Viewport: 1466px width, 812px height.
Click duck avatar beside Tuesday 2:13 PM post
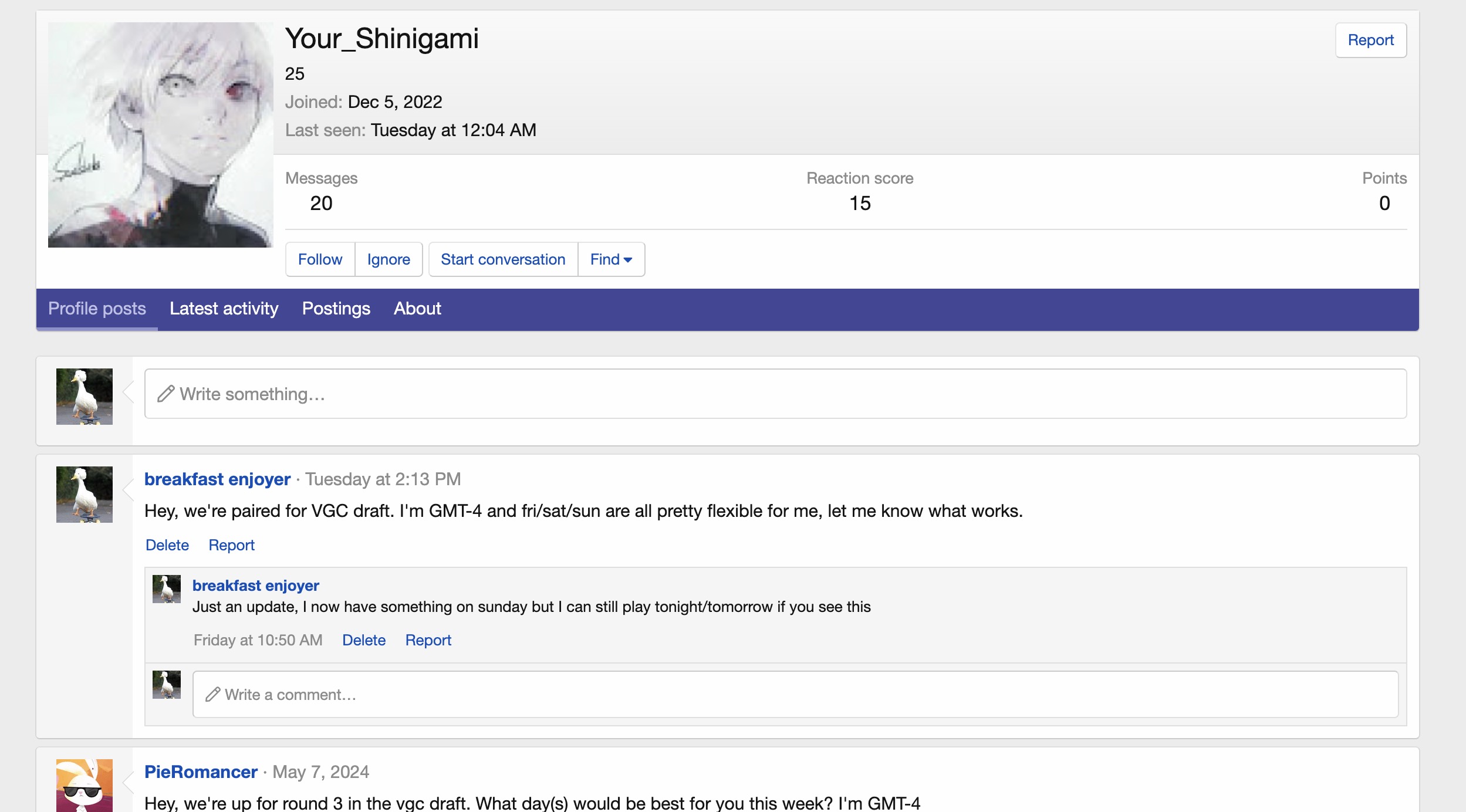[84, 494]
